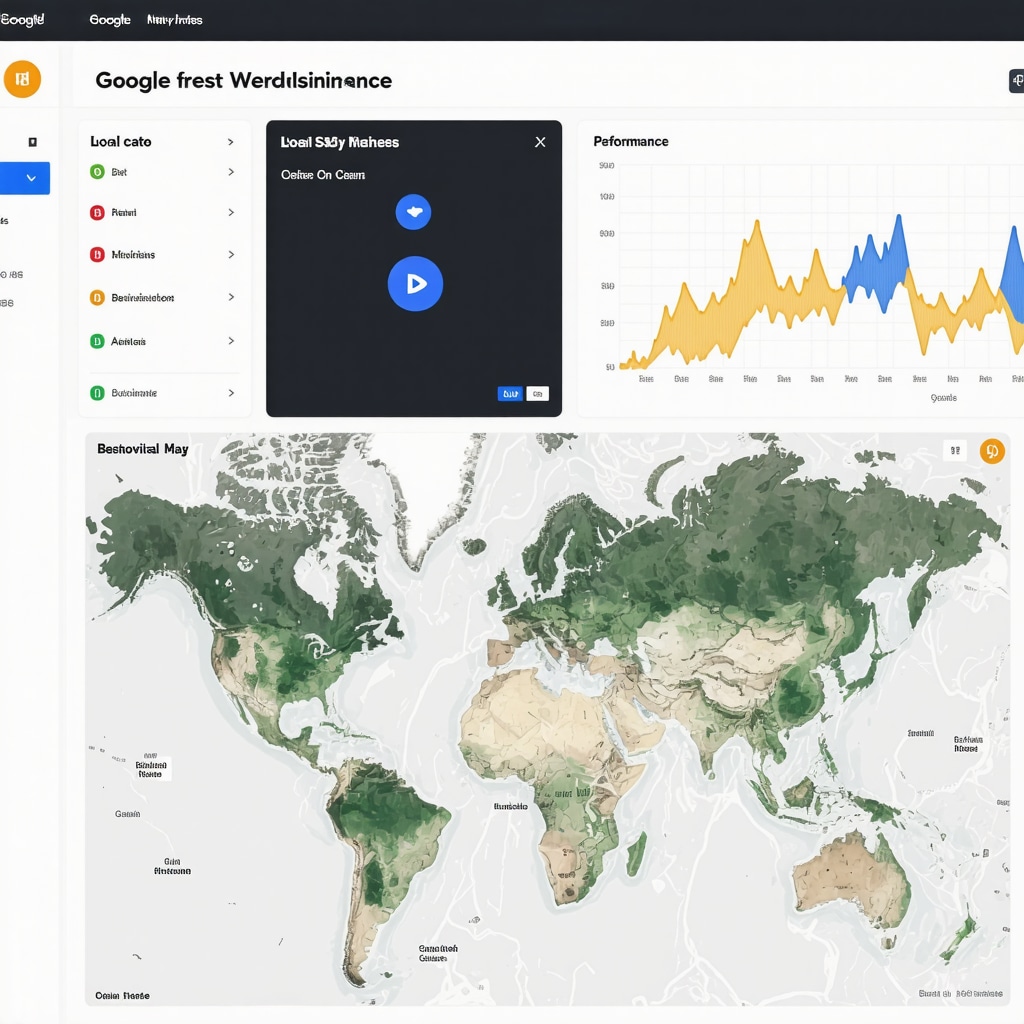Click the dark icon button at the header's right edge
This screenshot has width=1024, height=1024.
pos(1017,81)
